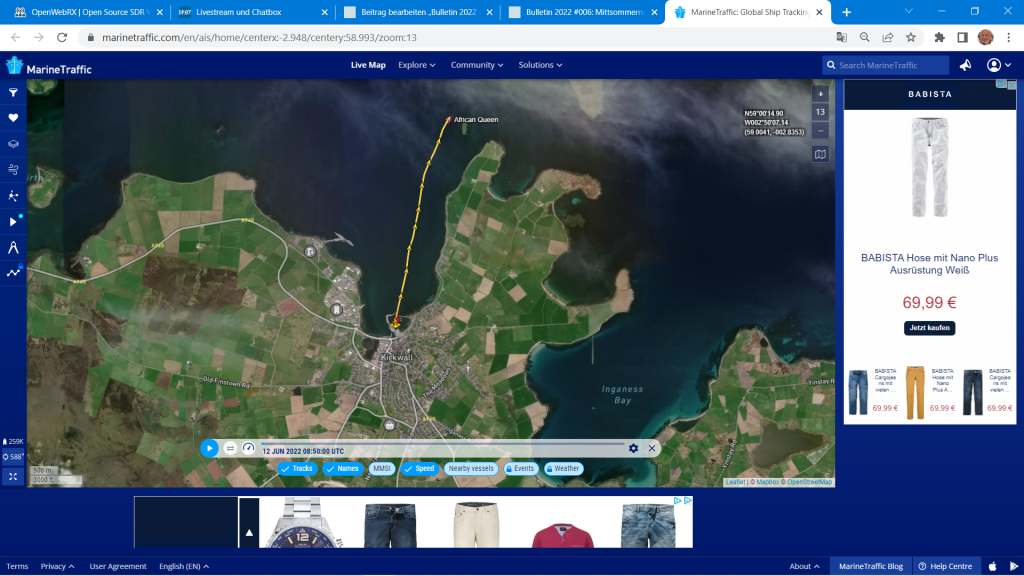Open the map layers sidebar icon
The width and height of the screenshot is (1024, 576).
(13, 144)
